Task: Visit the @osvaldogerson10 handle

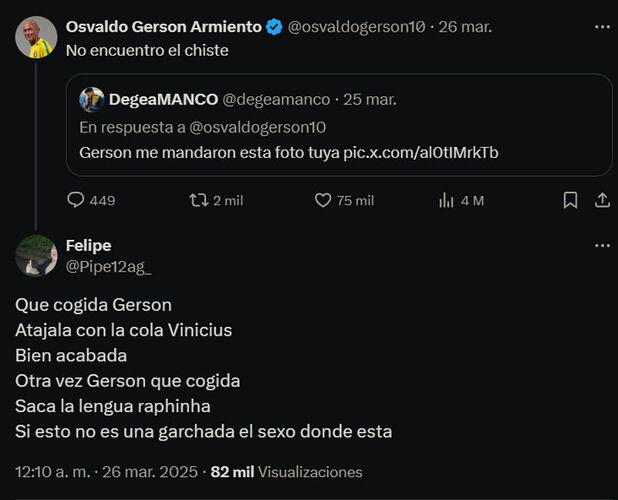Action: coord(356,27)
